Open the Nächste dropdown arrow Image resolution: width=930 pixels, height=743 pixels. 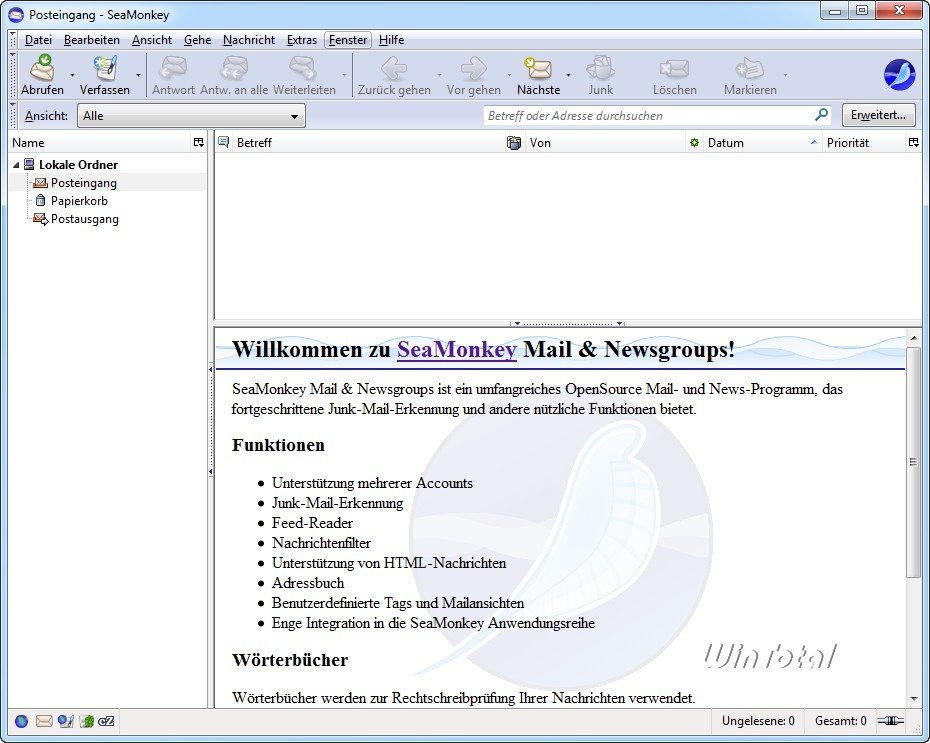click(x=568, y=75)
